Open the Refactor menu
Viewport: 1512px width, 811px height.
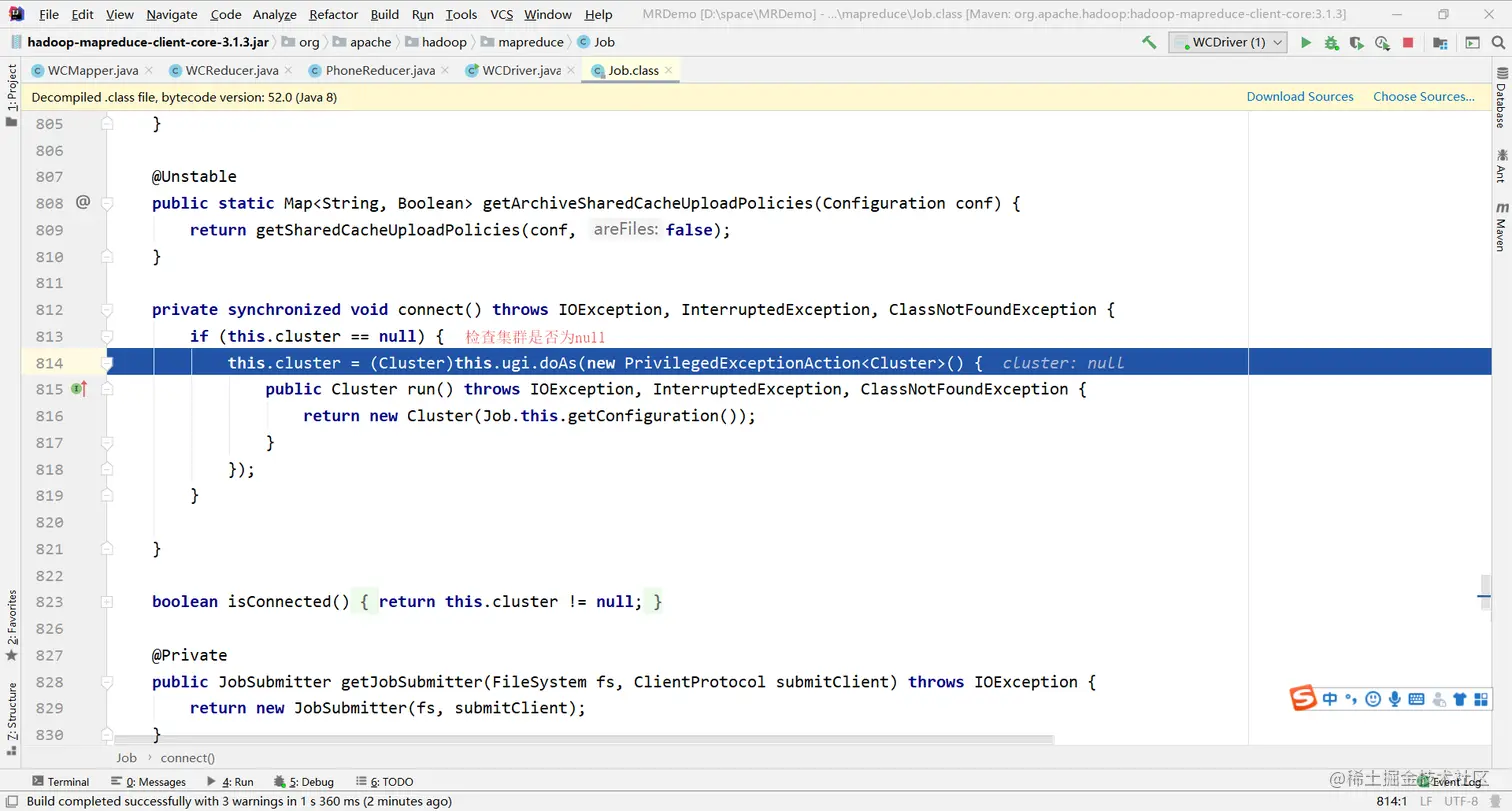click(334, 14)
